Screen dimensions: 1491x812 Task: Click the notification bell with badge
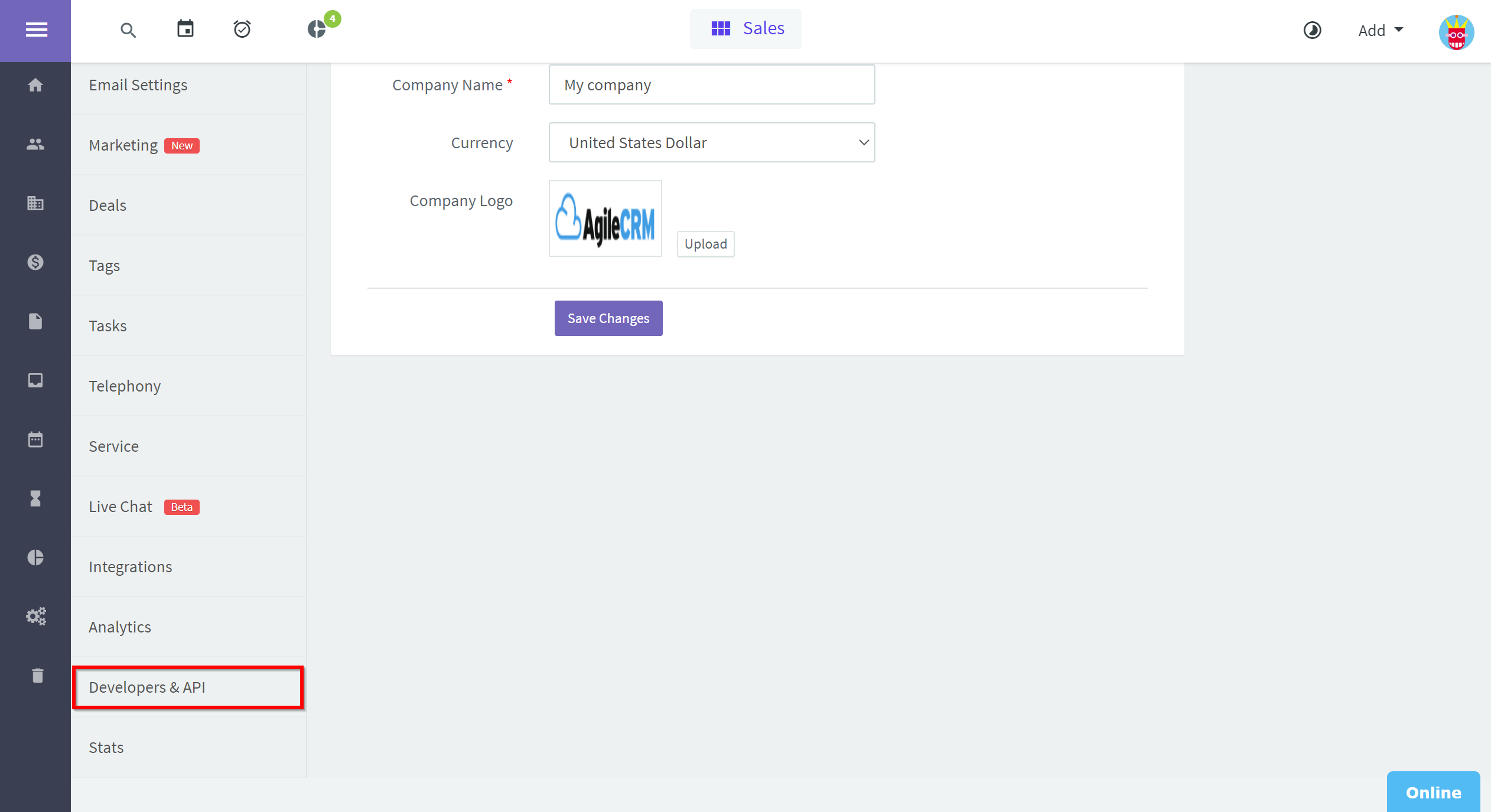point(318,28)
